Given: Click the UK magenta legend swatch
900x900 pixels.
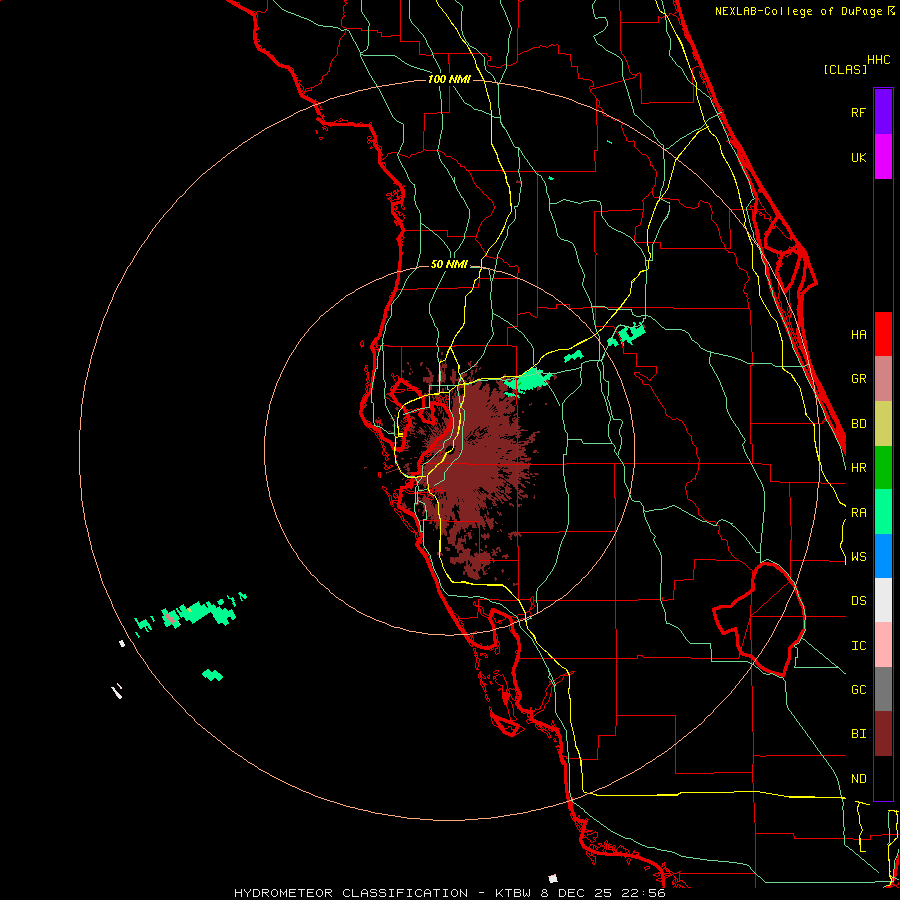Looking at the screenshot, I should (x=883, y=156).
